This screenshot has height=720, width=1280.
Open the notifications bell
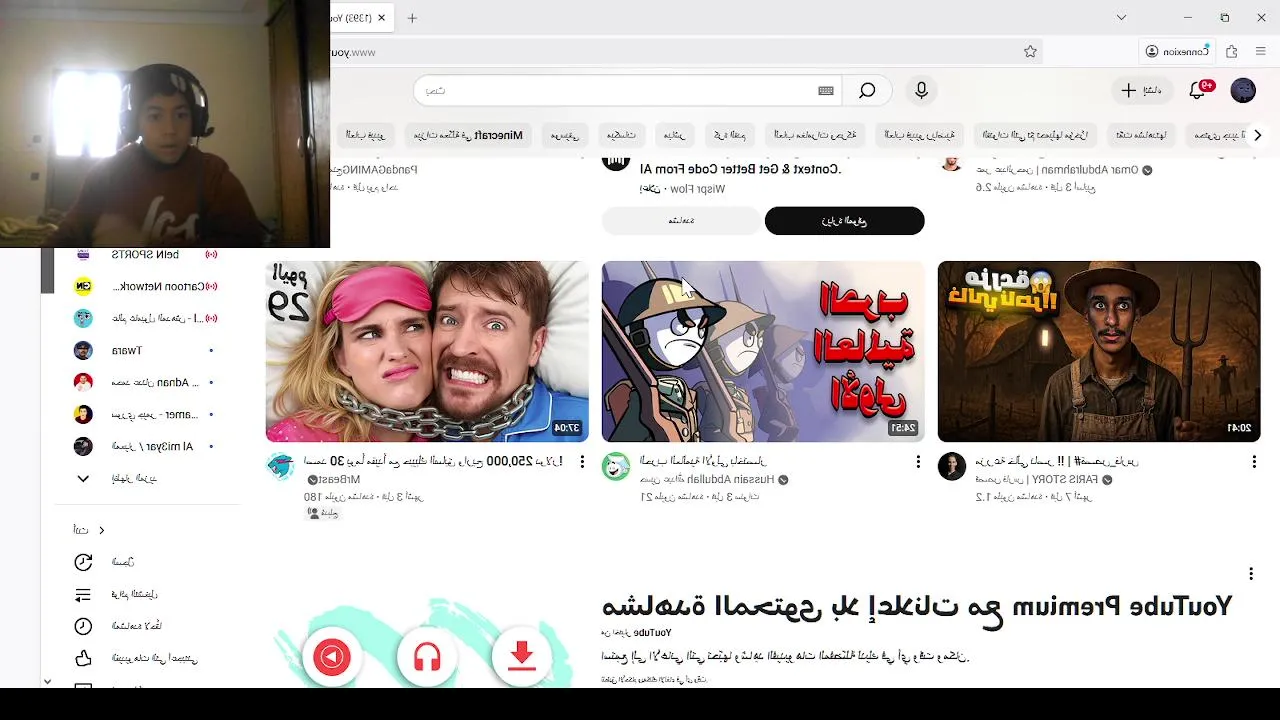tap(1198, 91)
